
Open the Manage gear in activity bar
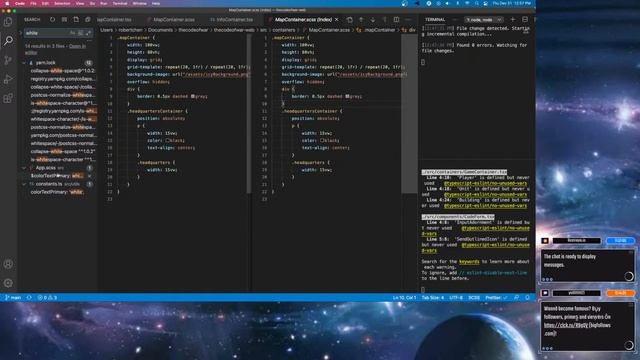[8, 283]
